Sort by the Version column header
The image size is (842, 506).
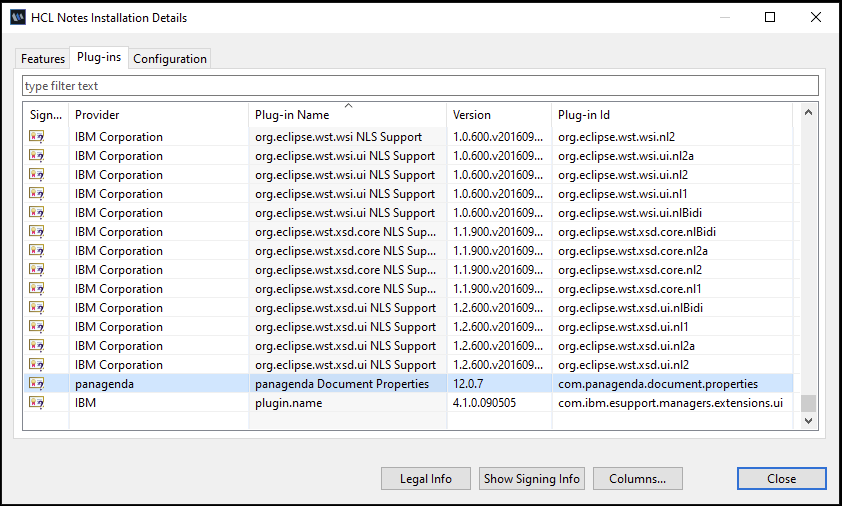coord(499,114)
